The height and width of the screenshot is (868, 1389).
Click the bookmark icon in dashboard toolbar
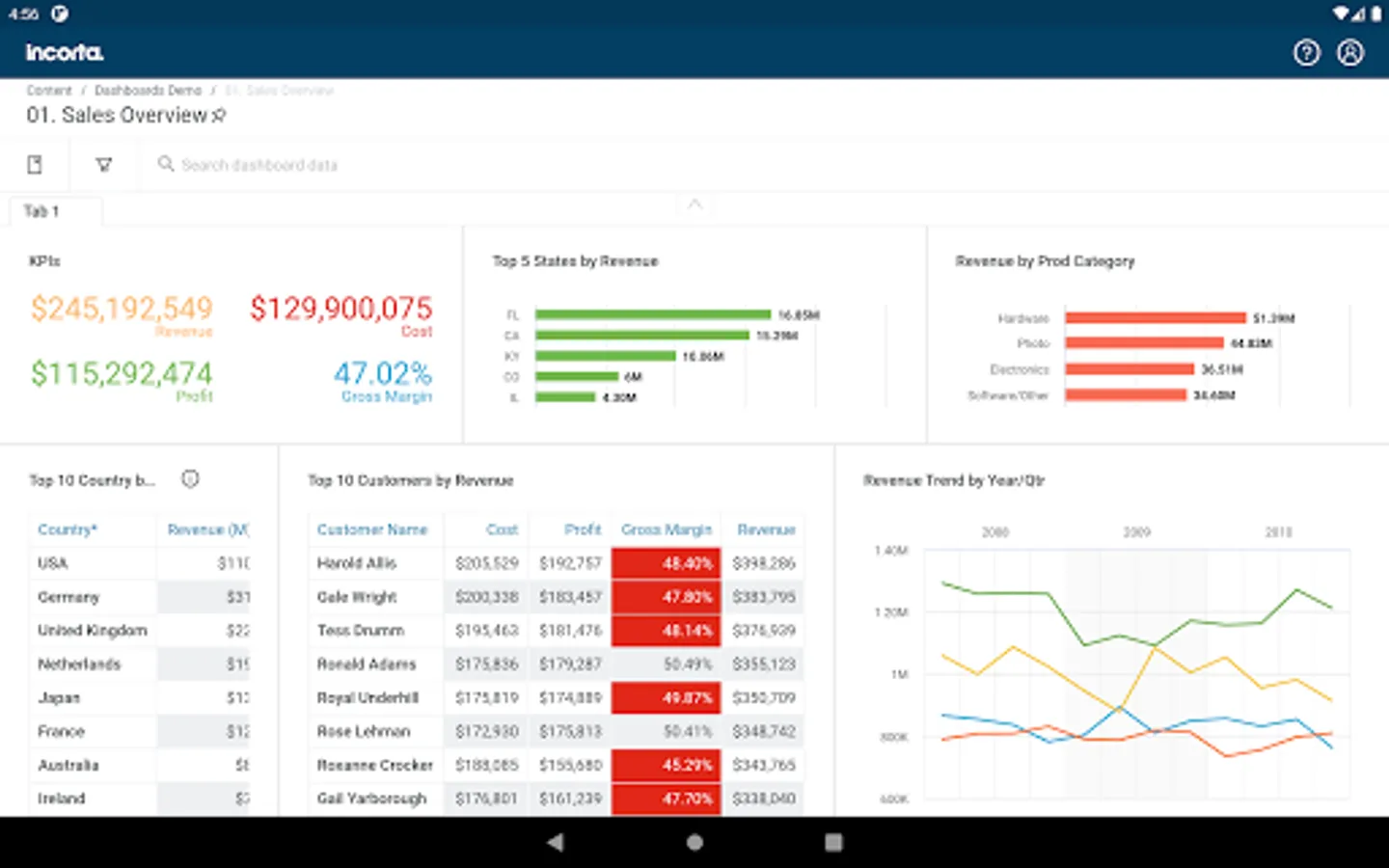35,165
